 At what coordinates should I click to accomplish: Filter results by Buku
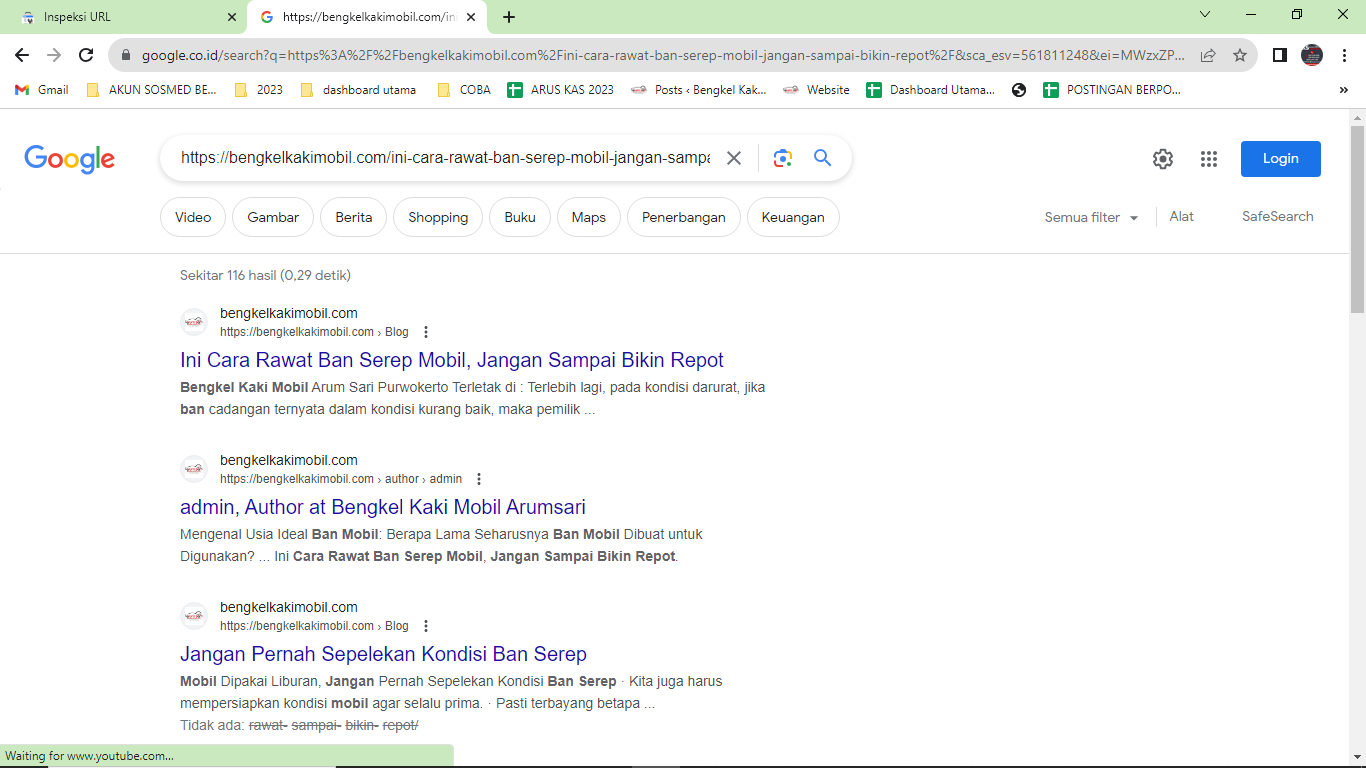[520, 217]
